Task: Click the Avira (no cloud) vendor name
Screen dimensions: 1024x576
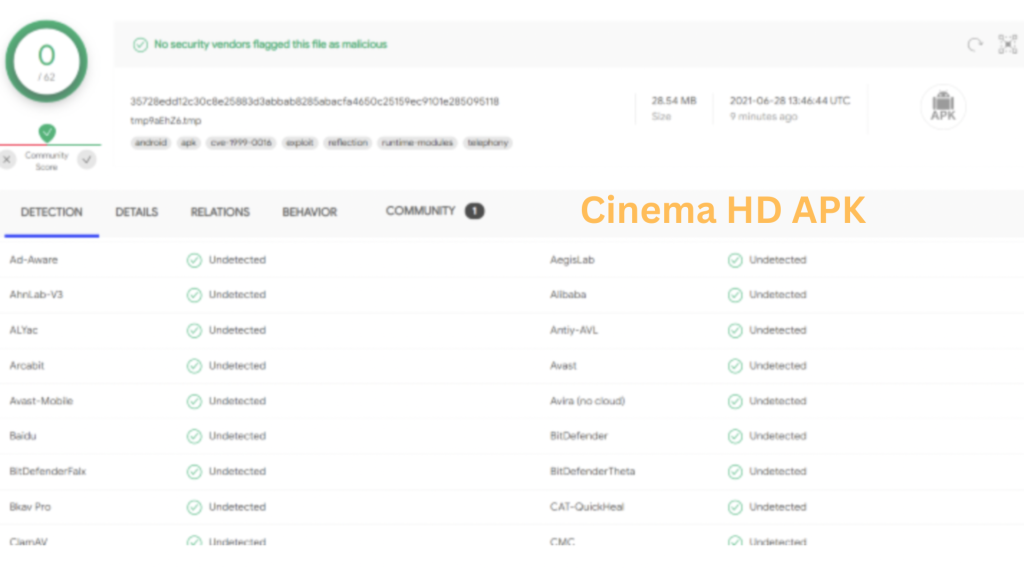Action: click(587, 401)
